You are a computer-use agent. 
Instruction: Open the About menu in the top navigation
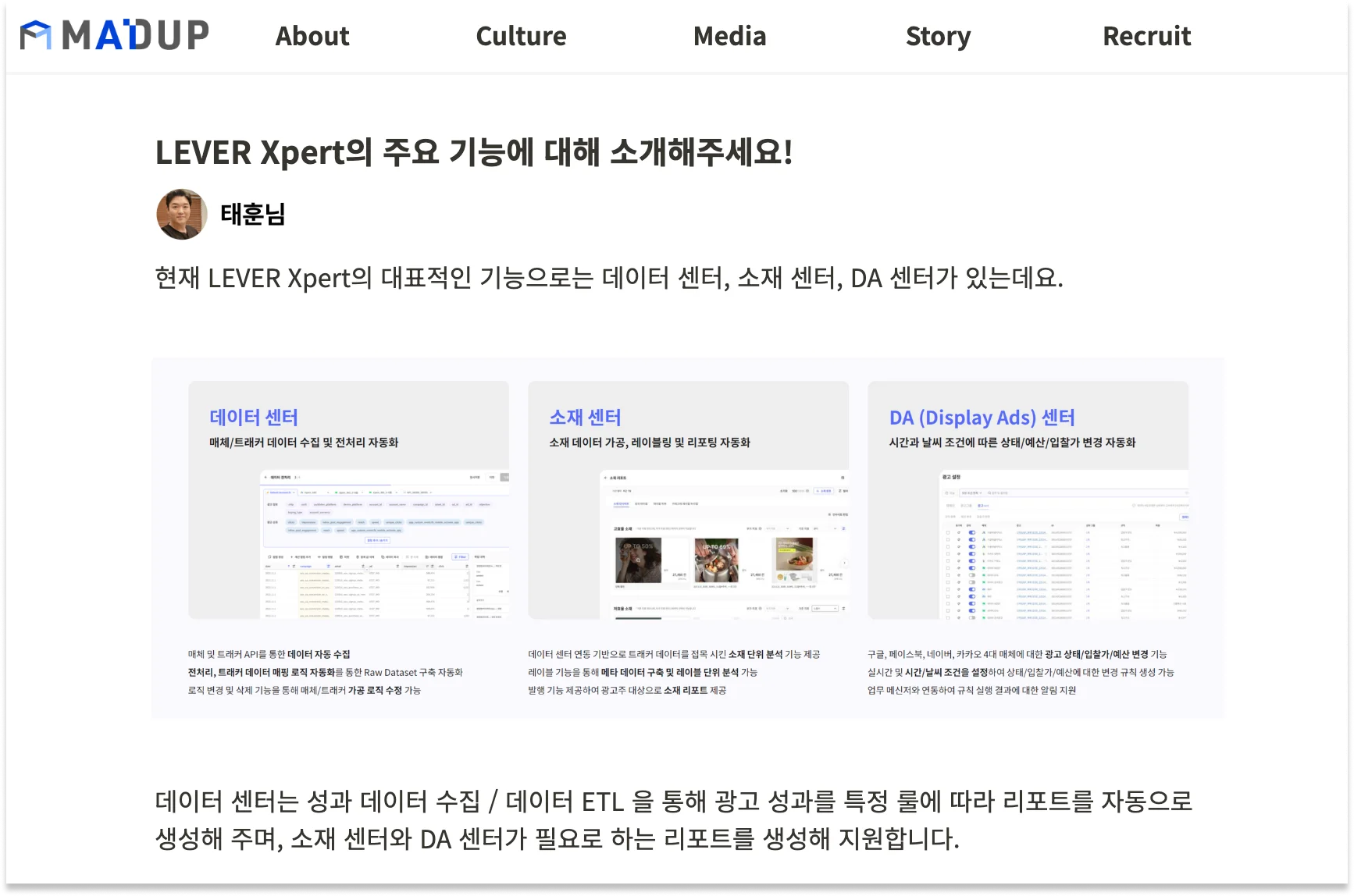point(311,36)
